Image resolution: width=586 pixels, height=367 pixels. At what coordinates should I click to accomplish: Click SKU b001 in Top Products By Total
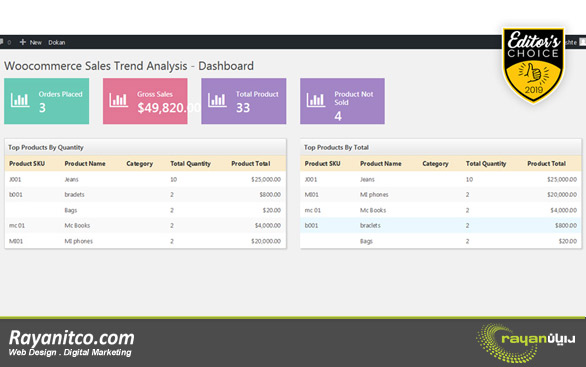click(311, 226)
